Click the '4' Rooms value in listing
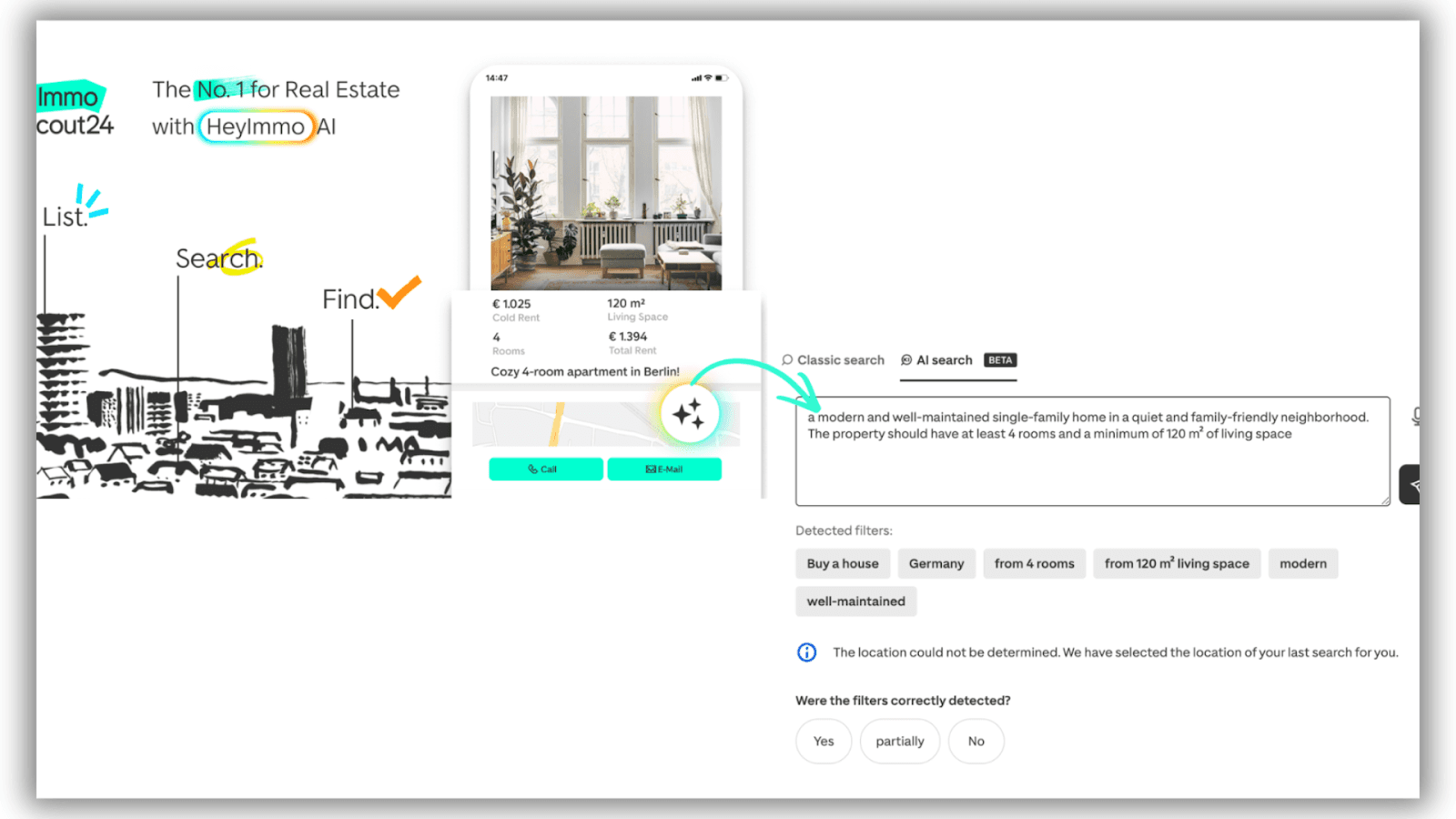1456x819 pixels. click(x=496, y=338)
